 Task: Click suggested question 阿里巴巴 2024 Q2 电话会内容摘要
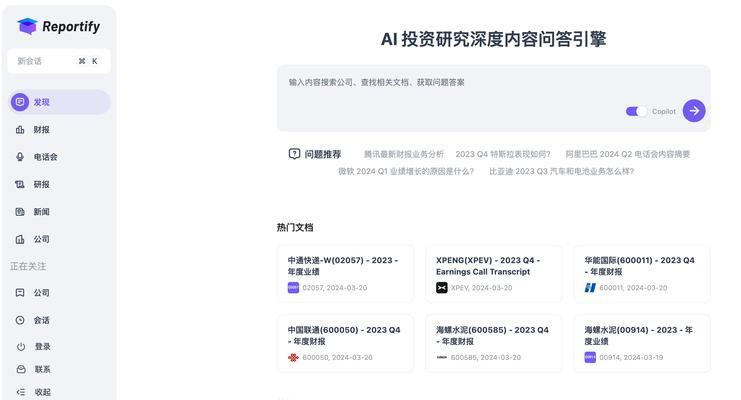pyautogui.click(x=628, y=154)
